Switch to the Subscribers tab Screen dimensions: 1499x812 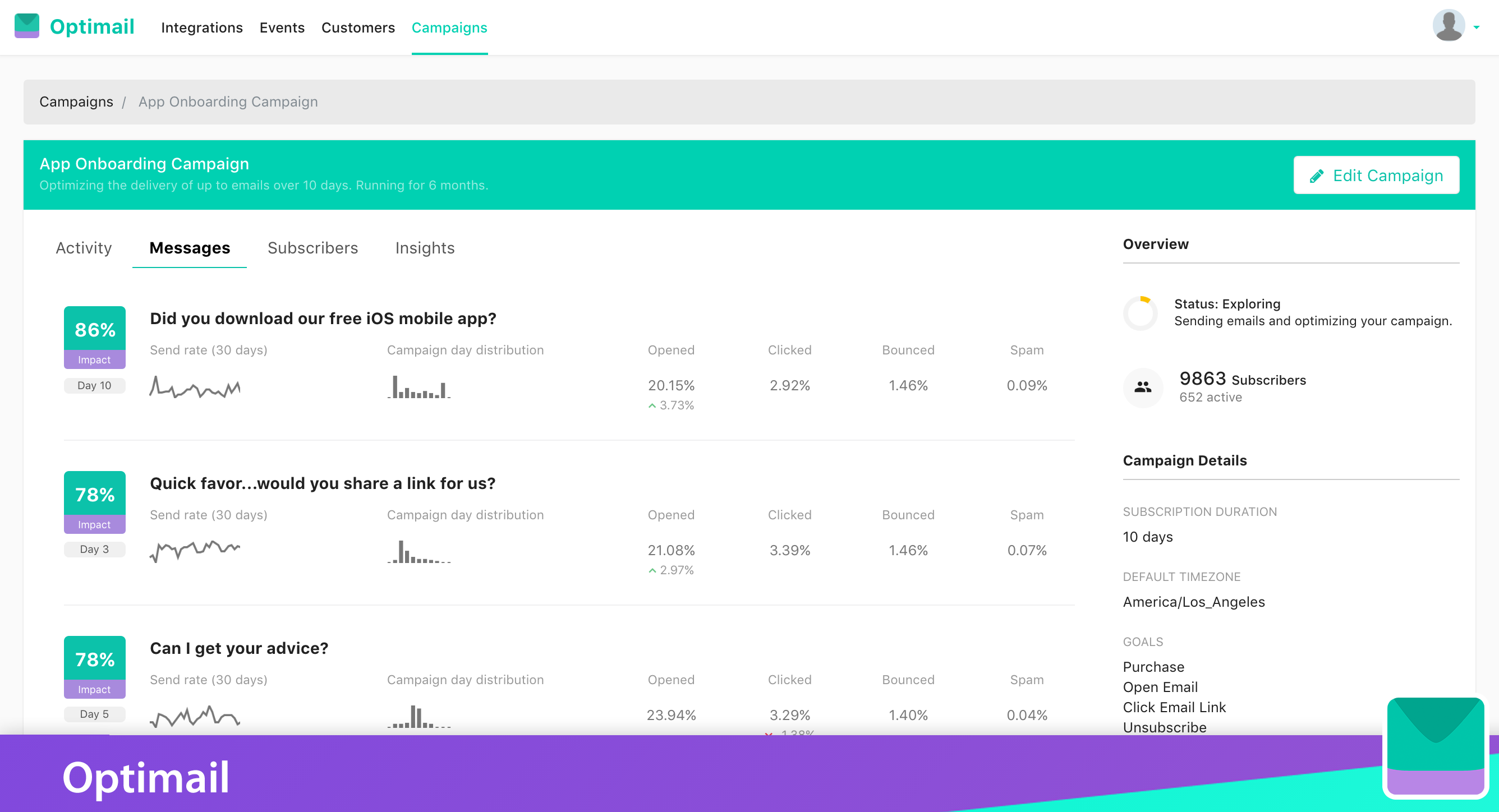pos(312,248)
